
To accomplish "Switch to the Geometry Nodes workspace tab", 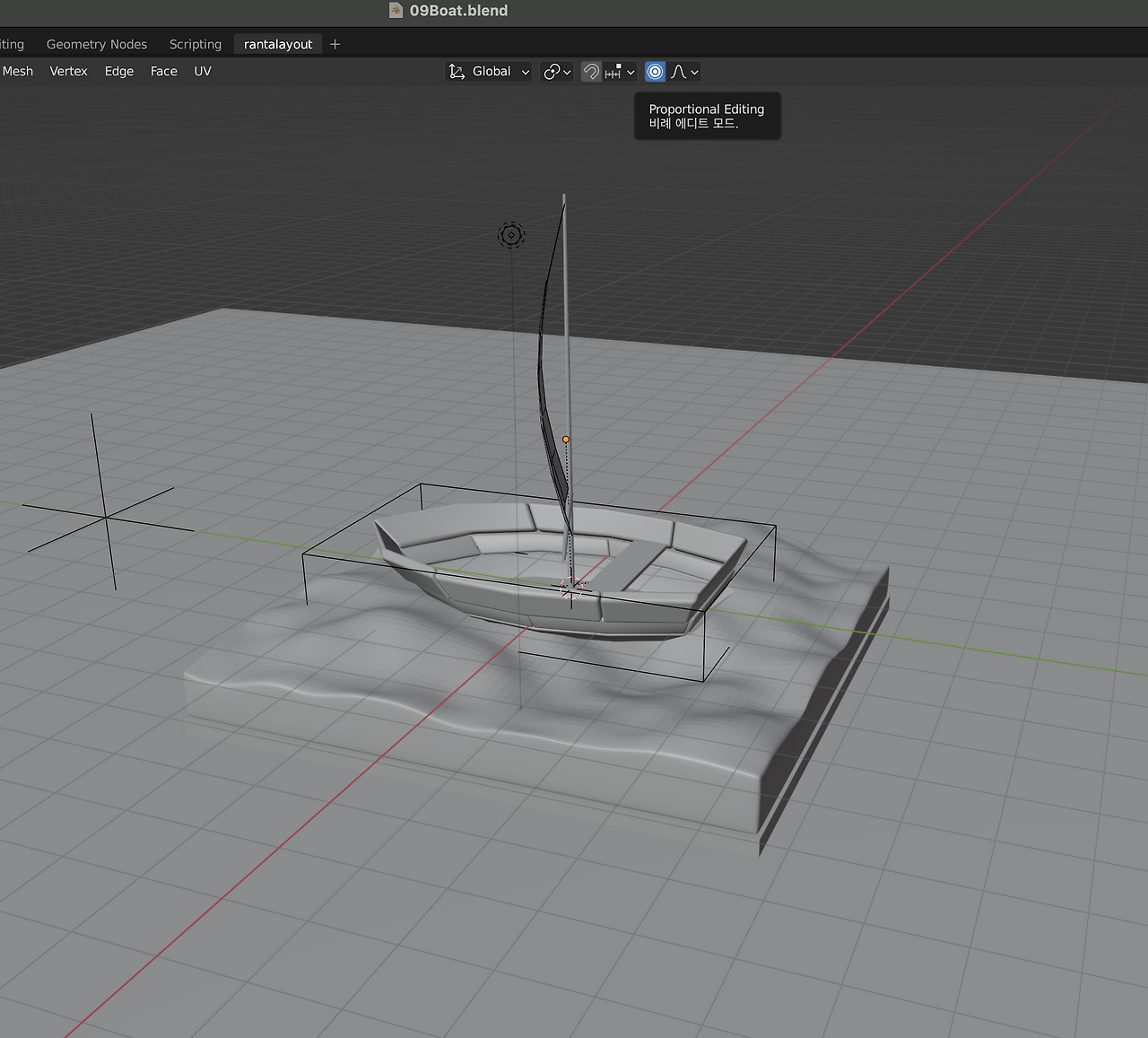I will click(x=97, y=44).
